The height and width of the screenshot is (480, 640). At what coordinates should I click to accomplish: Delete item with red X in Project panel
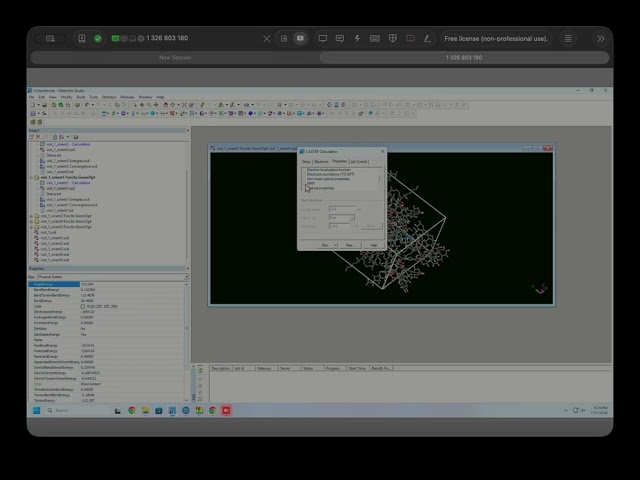[x=38, y=137]
